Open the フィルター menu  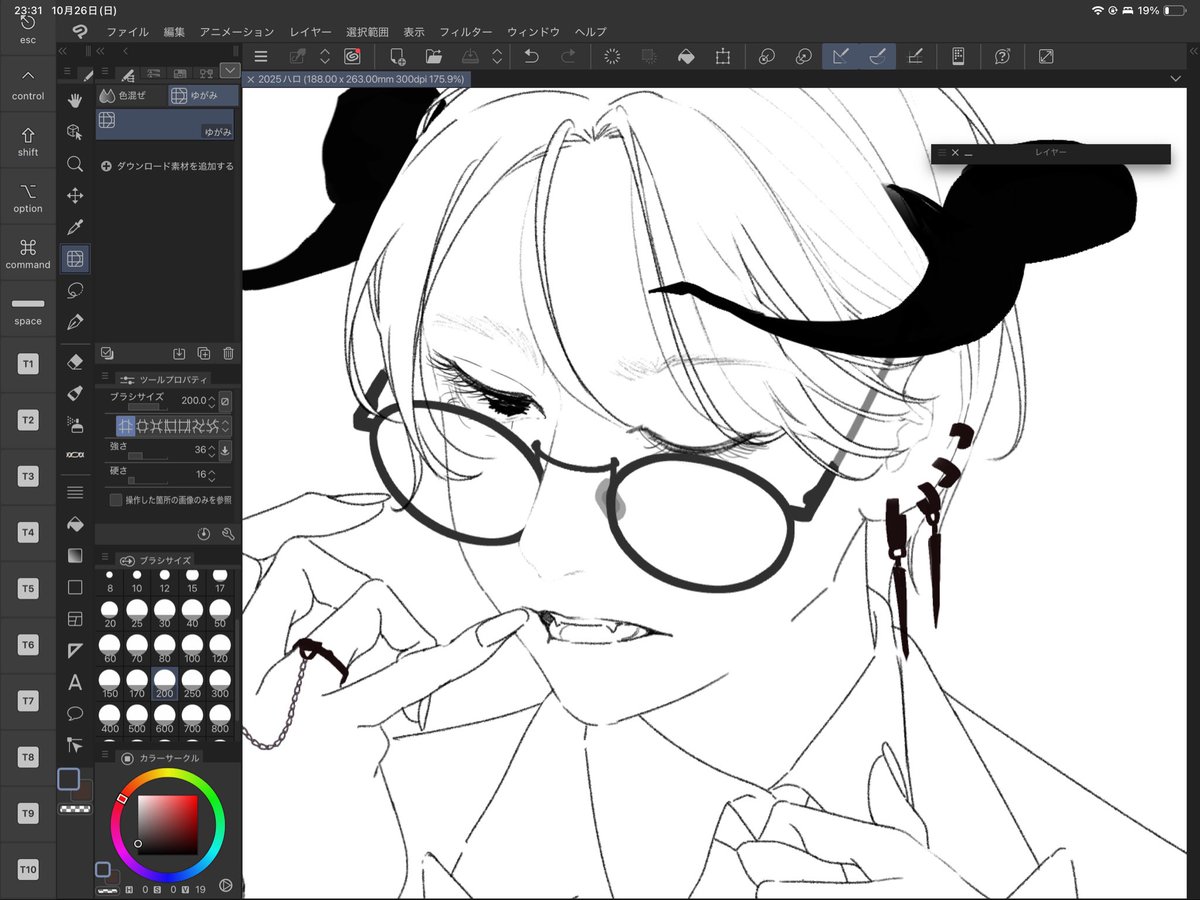[x=466, y=32]
